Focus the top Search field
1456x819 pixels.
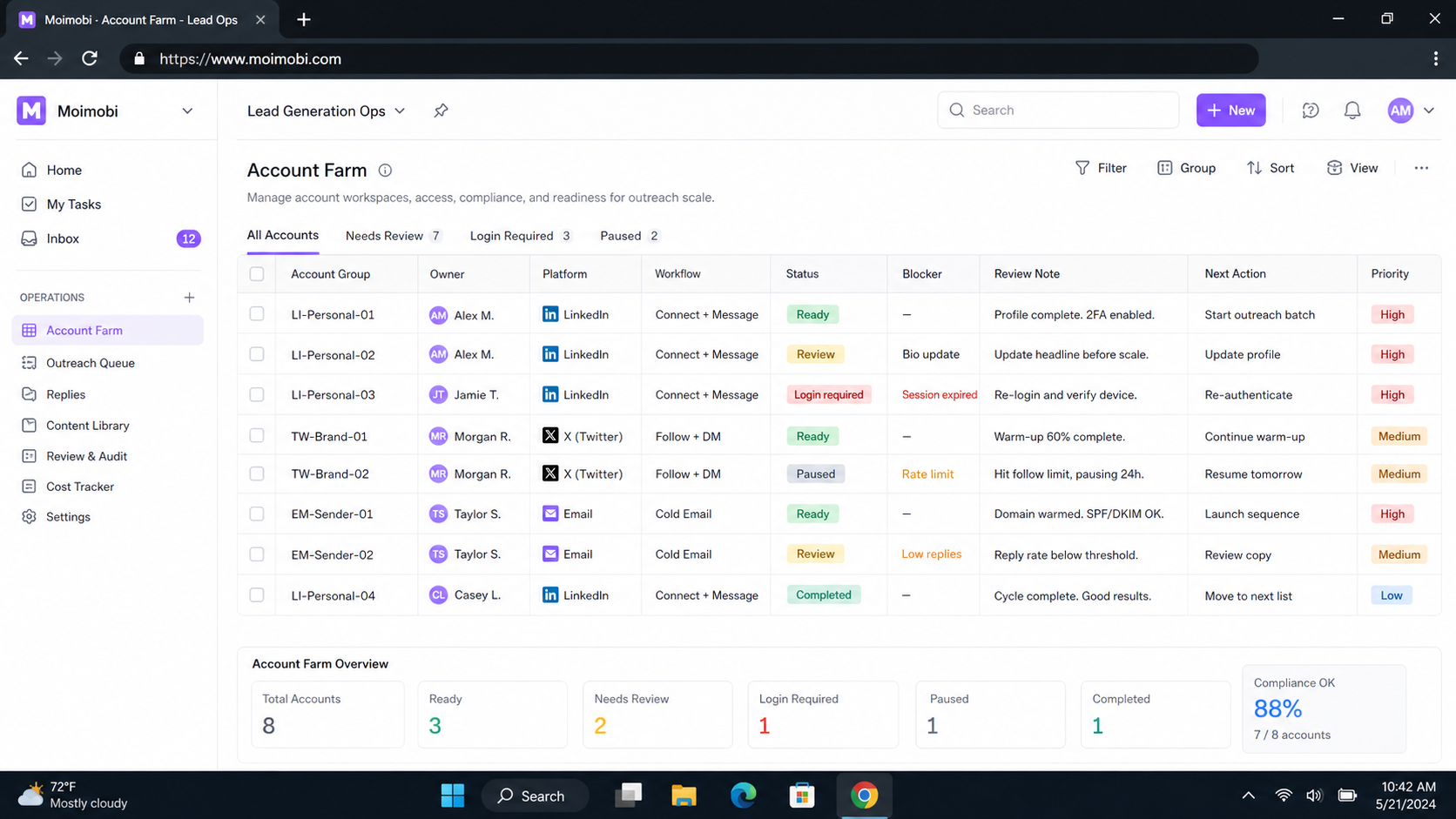(1058, 111)
